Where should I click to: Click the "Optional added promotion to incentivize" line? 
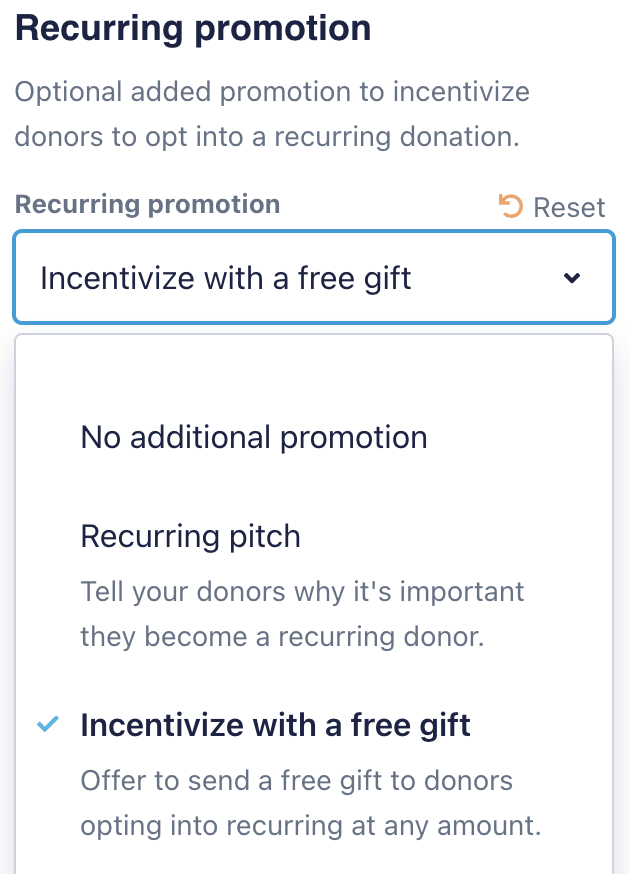[272, 93]
